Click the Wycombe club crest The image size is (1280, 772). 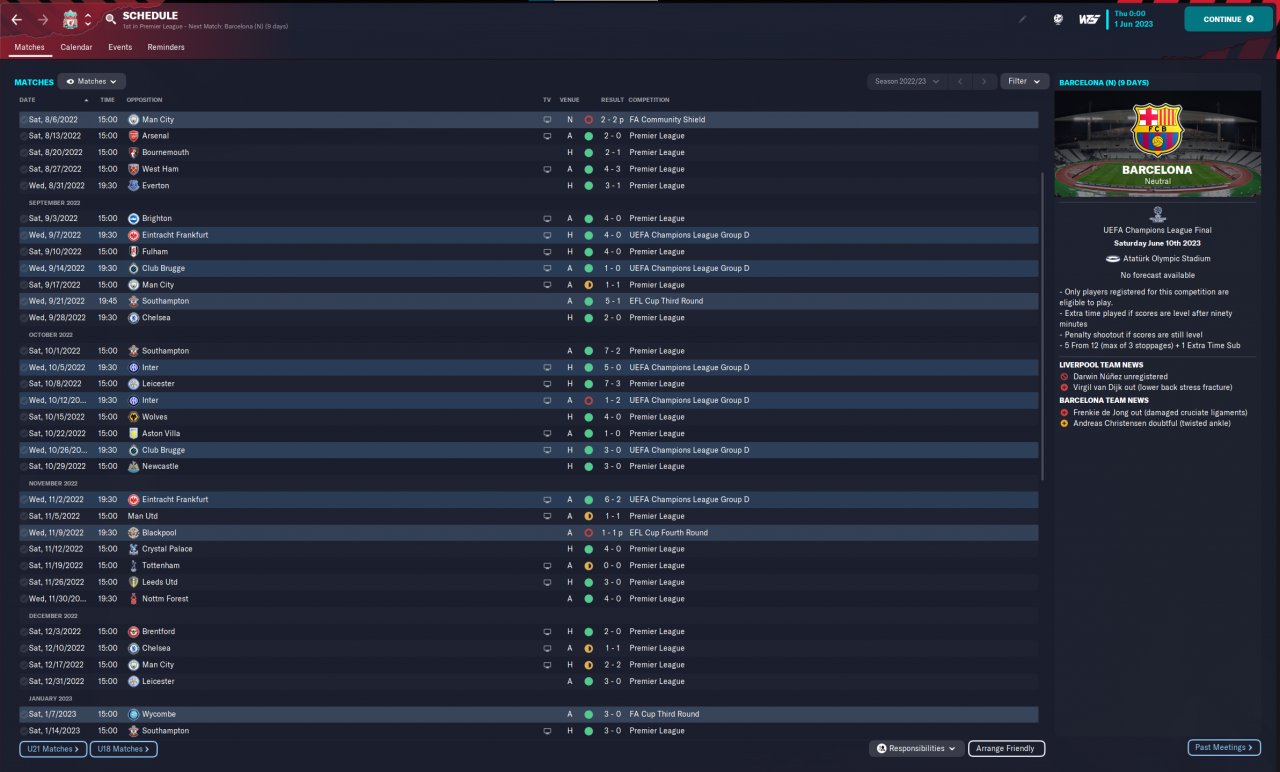pyautogui.click(x=133, y=714)
